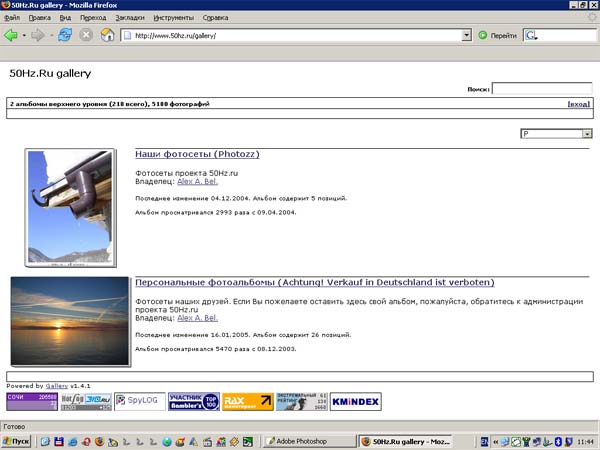Click text Альбом просматривался 5470 раза
The width and height of the screenshot is (600, 450).
[193, 349]
